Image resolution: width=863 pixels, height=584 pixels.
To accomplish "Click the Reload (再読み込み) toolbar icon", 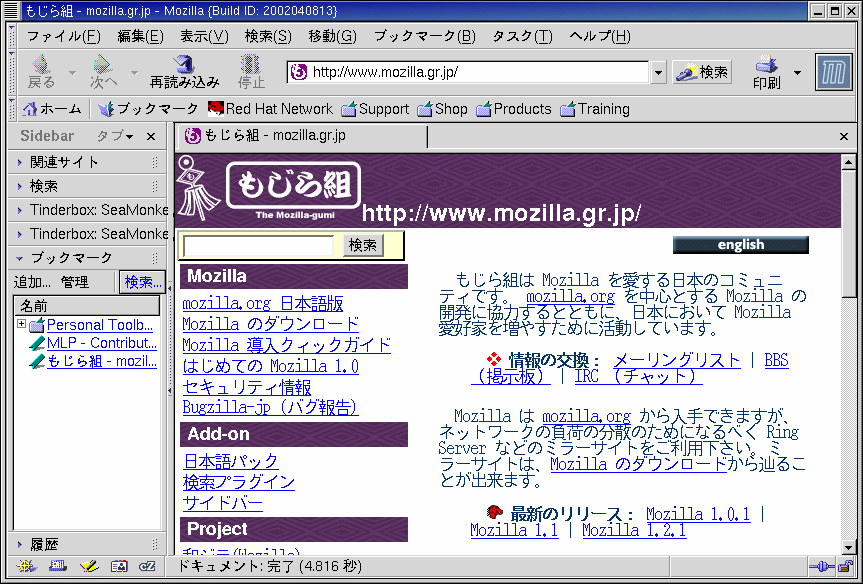I will (185, 64).
